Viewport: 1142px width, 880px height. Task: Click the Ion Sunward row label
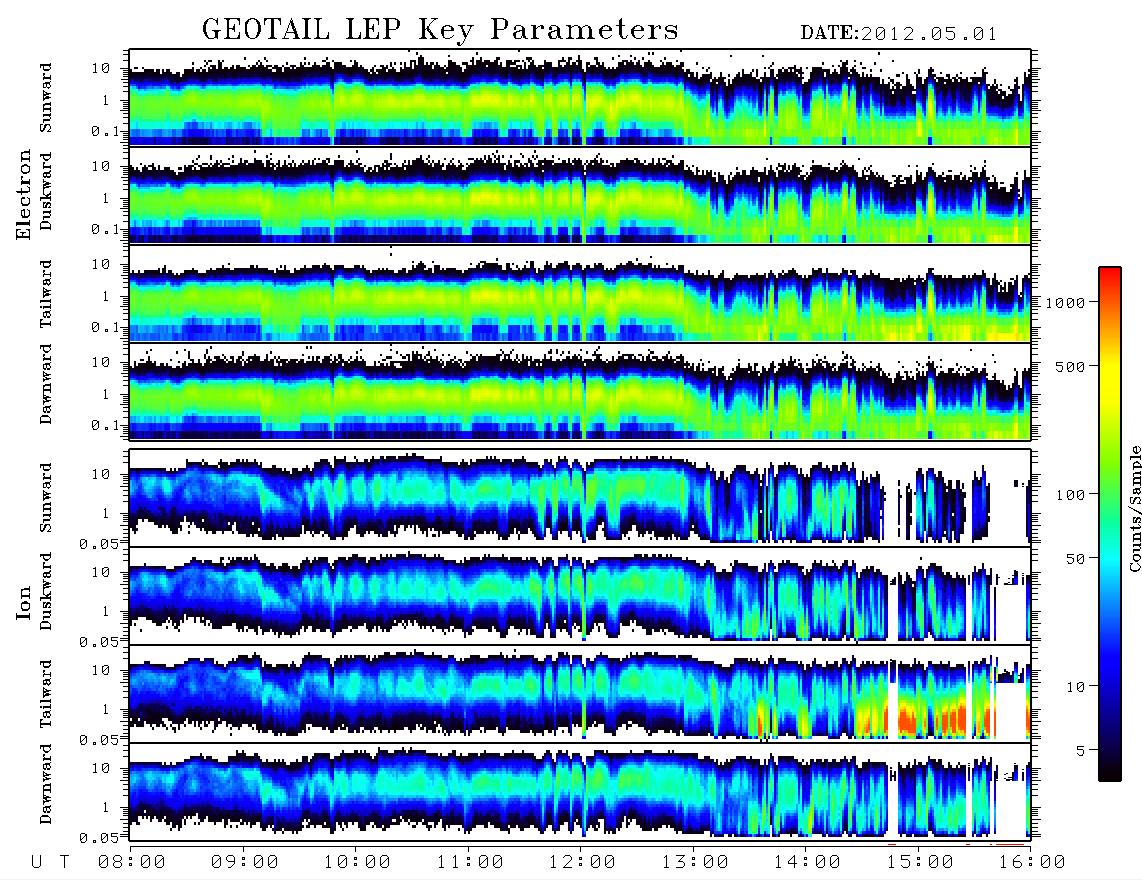(46, 498)
